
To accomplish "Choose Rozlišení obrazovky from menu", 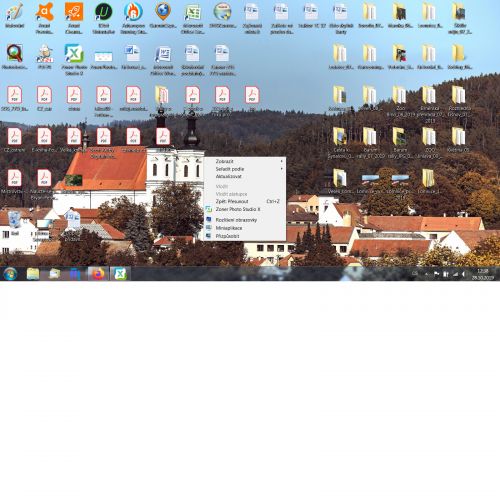I will [x=245, y=220].
